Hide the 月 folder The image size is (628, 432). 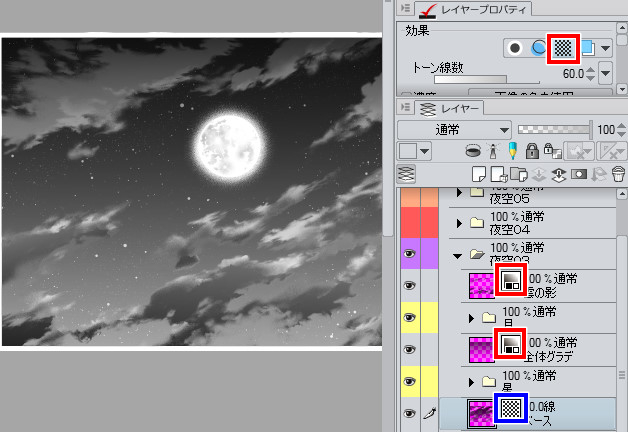pyautogui.click(x=409, y=317)
